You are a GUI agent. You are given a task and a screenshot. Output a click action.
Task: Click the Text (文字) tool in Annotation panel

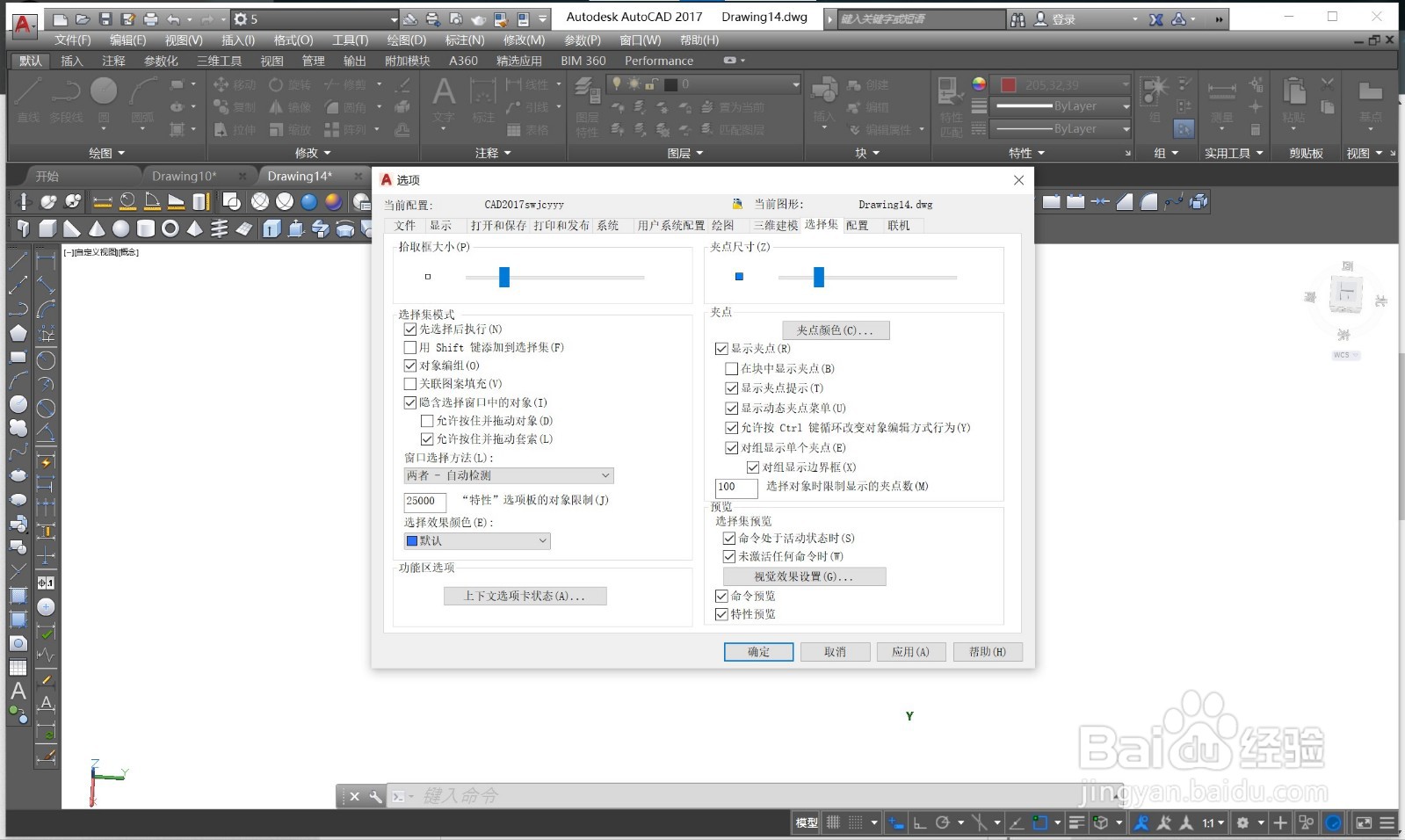(x=444, y=98)
